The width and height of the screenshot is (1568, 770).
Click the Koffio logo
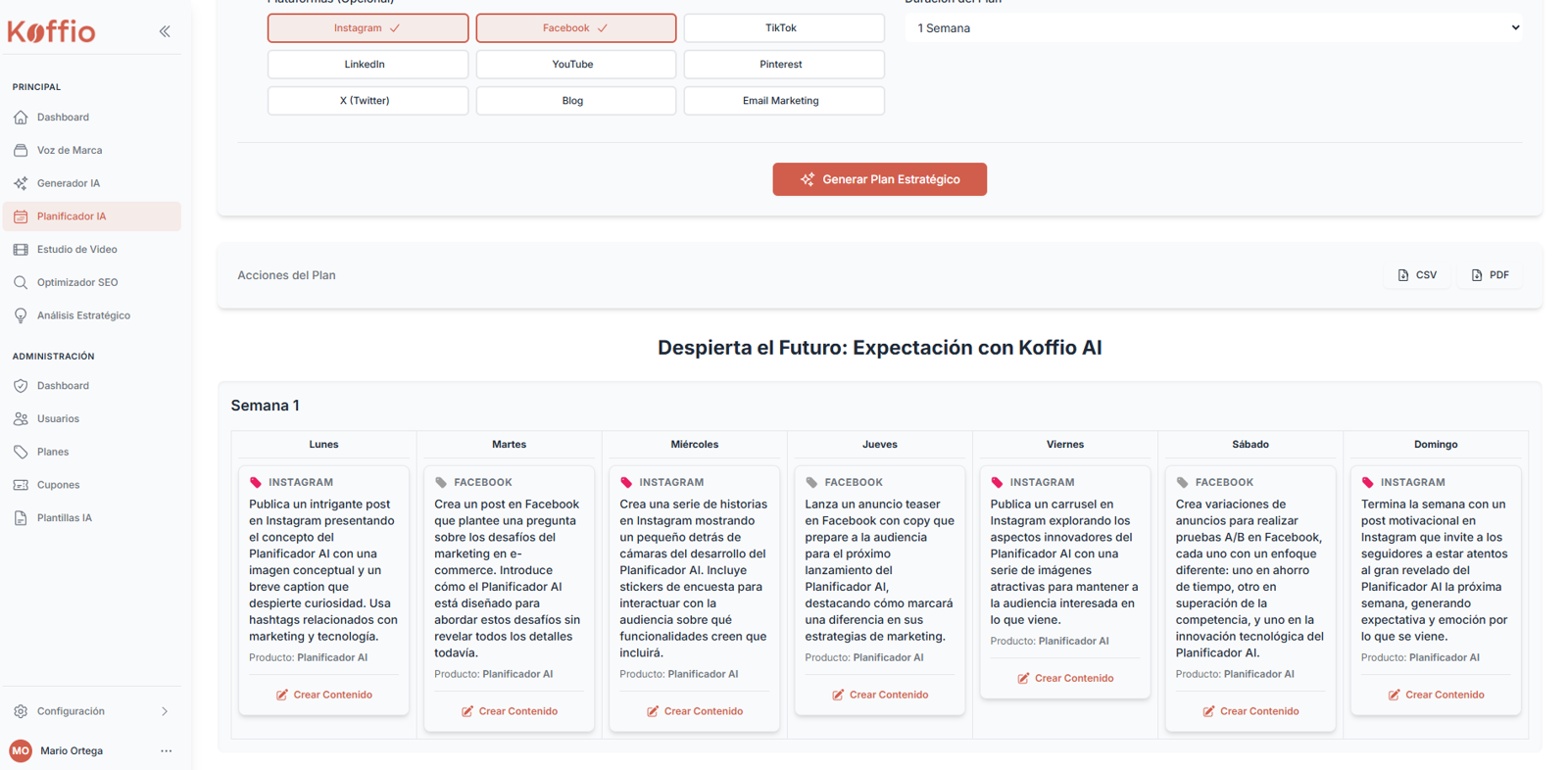pyautogui.click(x=52, y=31)
